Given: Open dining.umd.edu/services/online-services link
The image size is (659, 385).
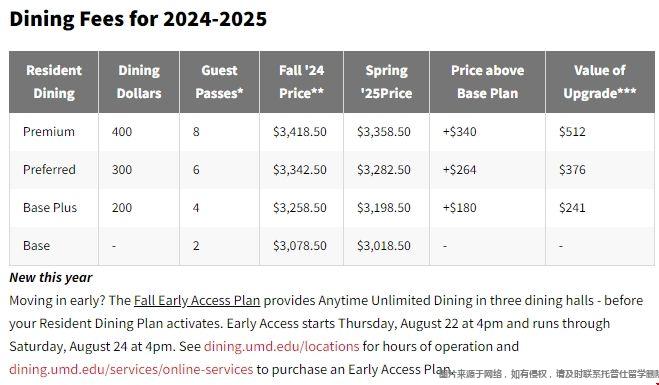Looking at the screenshot, I should 131,369.
